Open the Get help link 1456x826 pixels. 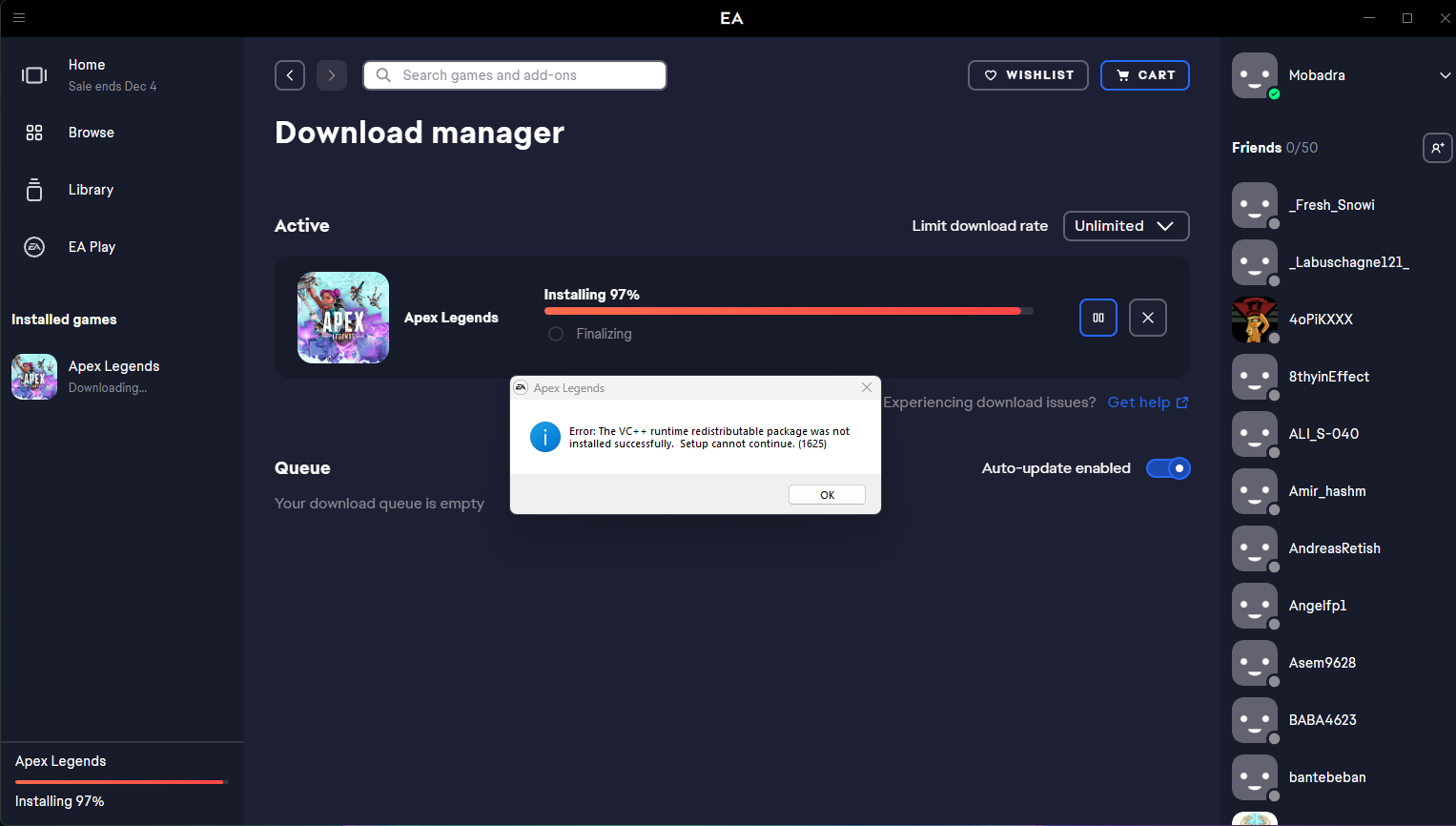1148,403
